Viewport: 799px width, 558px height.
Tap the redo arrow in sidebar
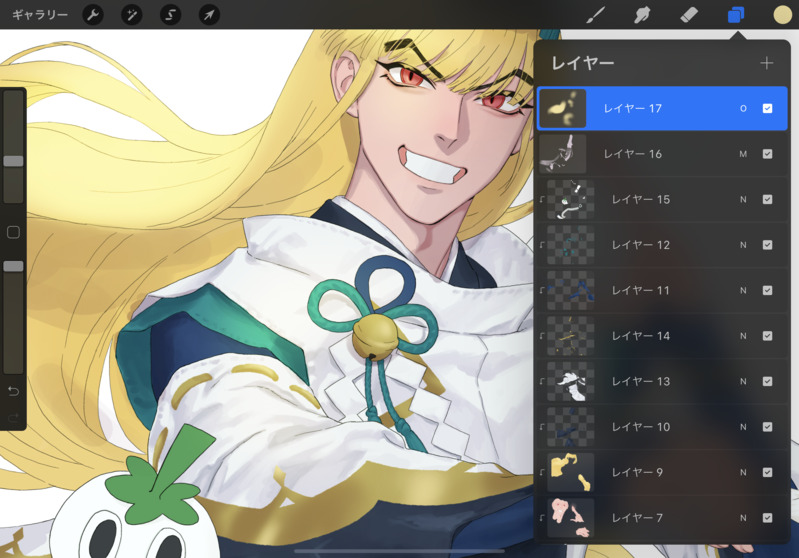(13, 418)
